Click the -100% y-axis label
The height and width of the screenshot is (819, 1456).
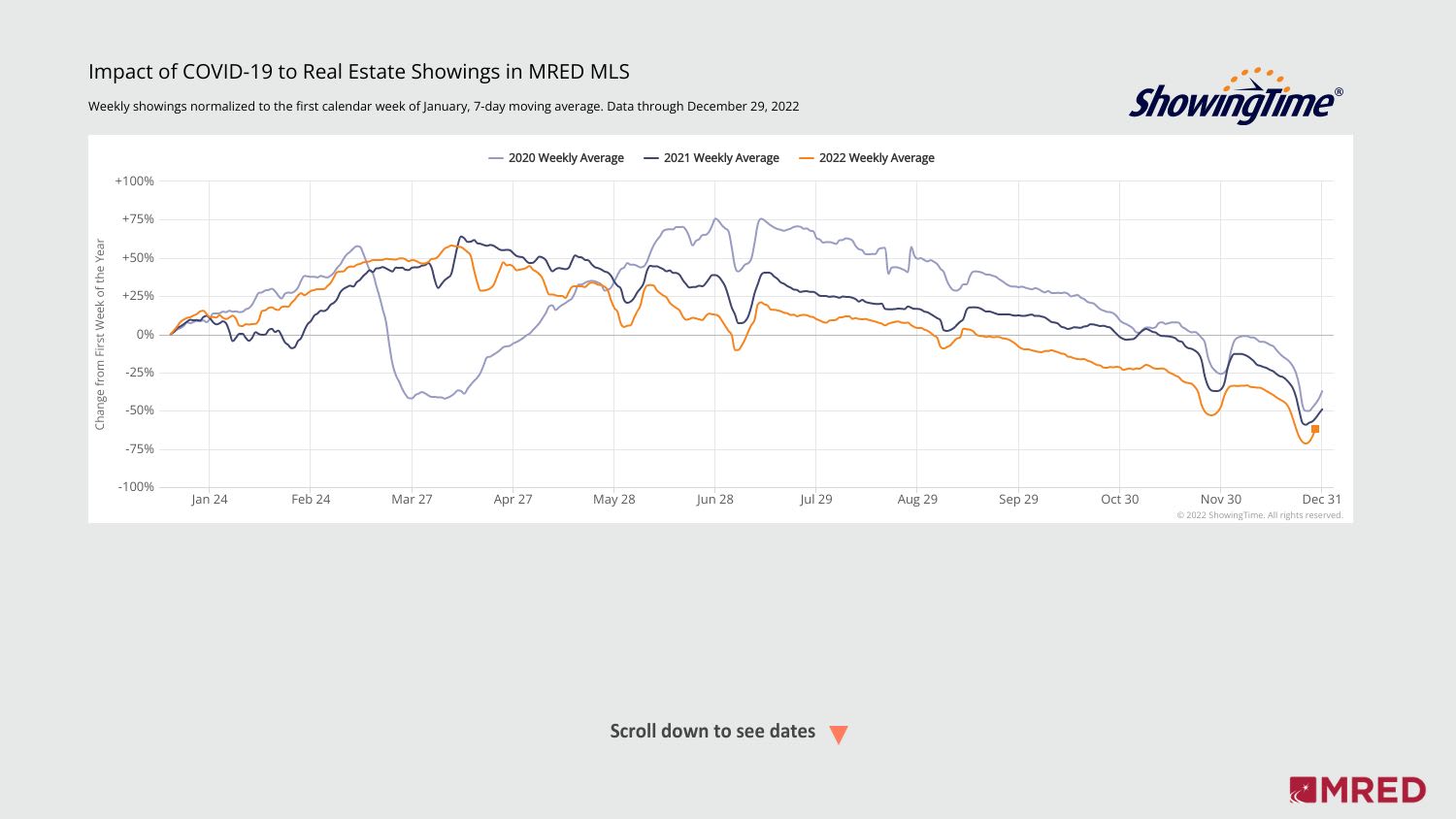(136, 487)
